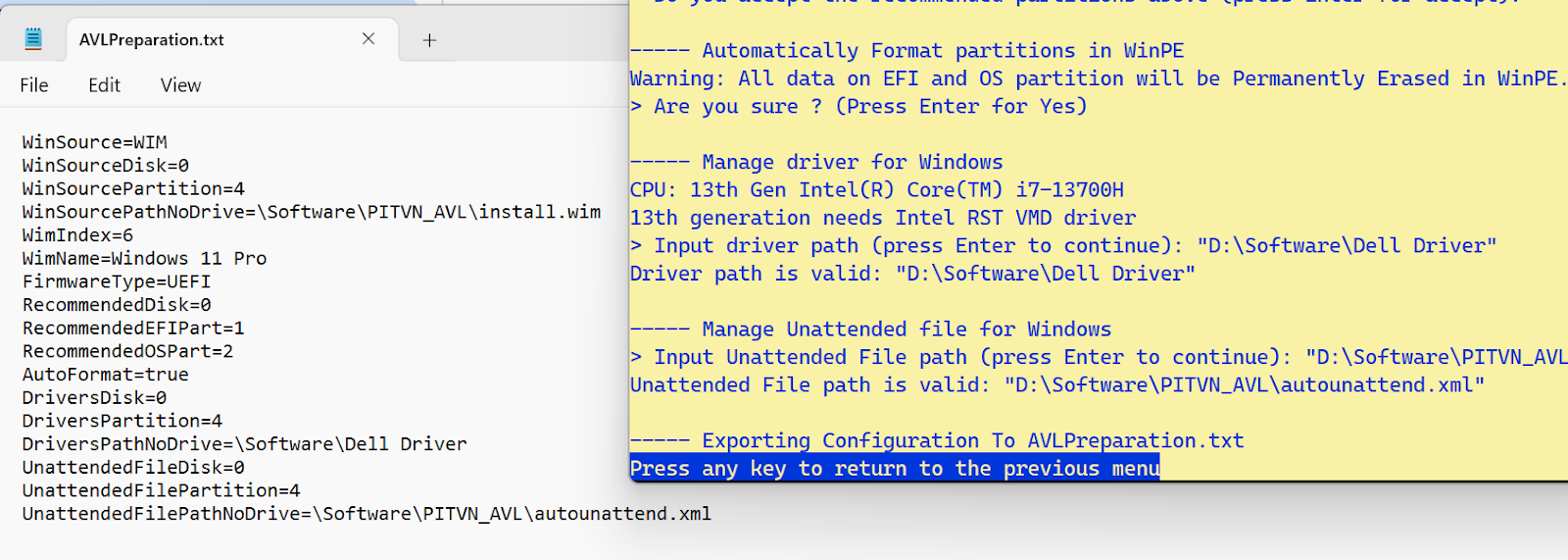Select the AVLPreparation.txt tab

click(152, 40)
